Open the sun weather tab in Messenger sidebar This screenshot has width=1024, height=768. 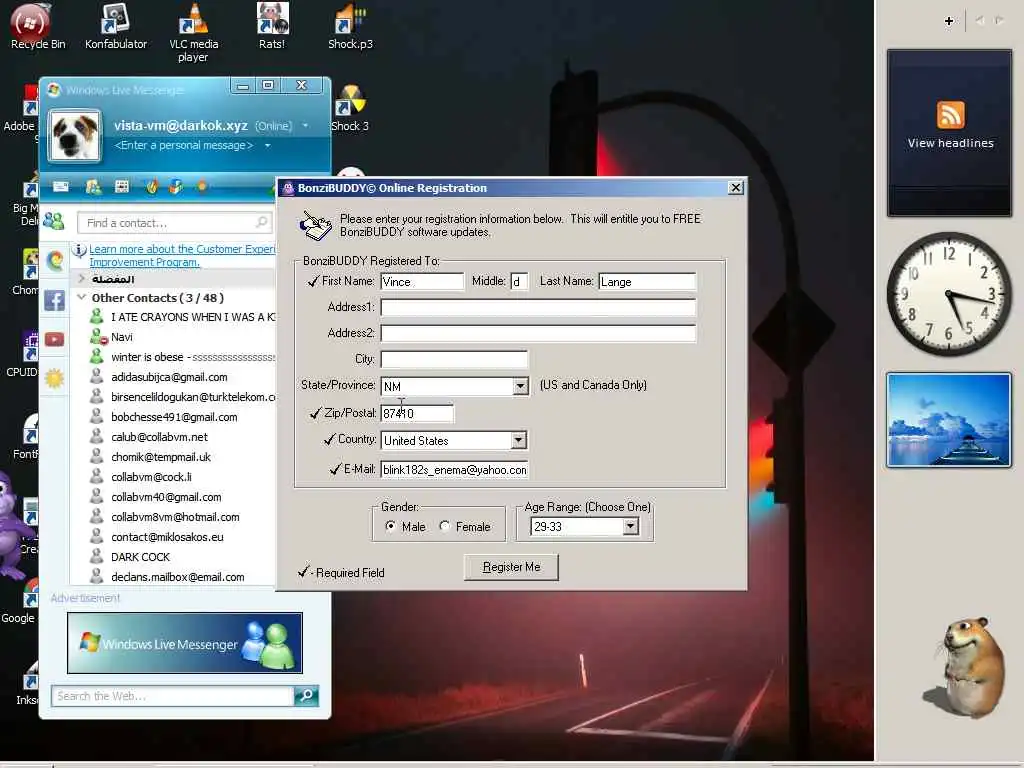click(x=54, y=378)
